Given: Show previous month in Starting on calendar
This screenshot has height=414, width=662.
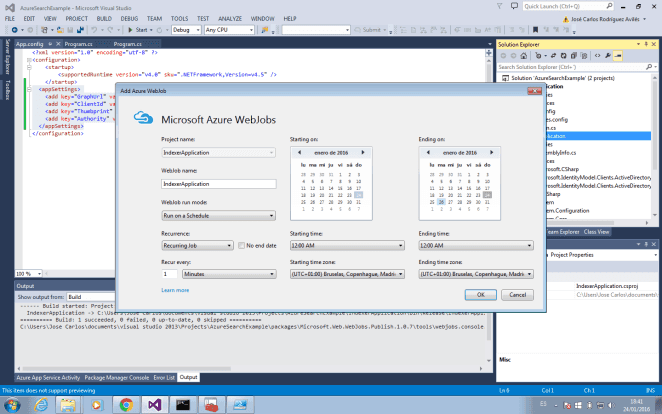Looking at the screenshot, I should [299, 152].
